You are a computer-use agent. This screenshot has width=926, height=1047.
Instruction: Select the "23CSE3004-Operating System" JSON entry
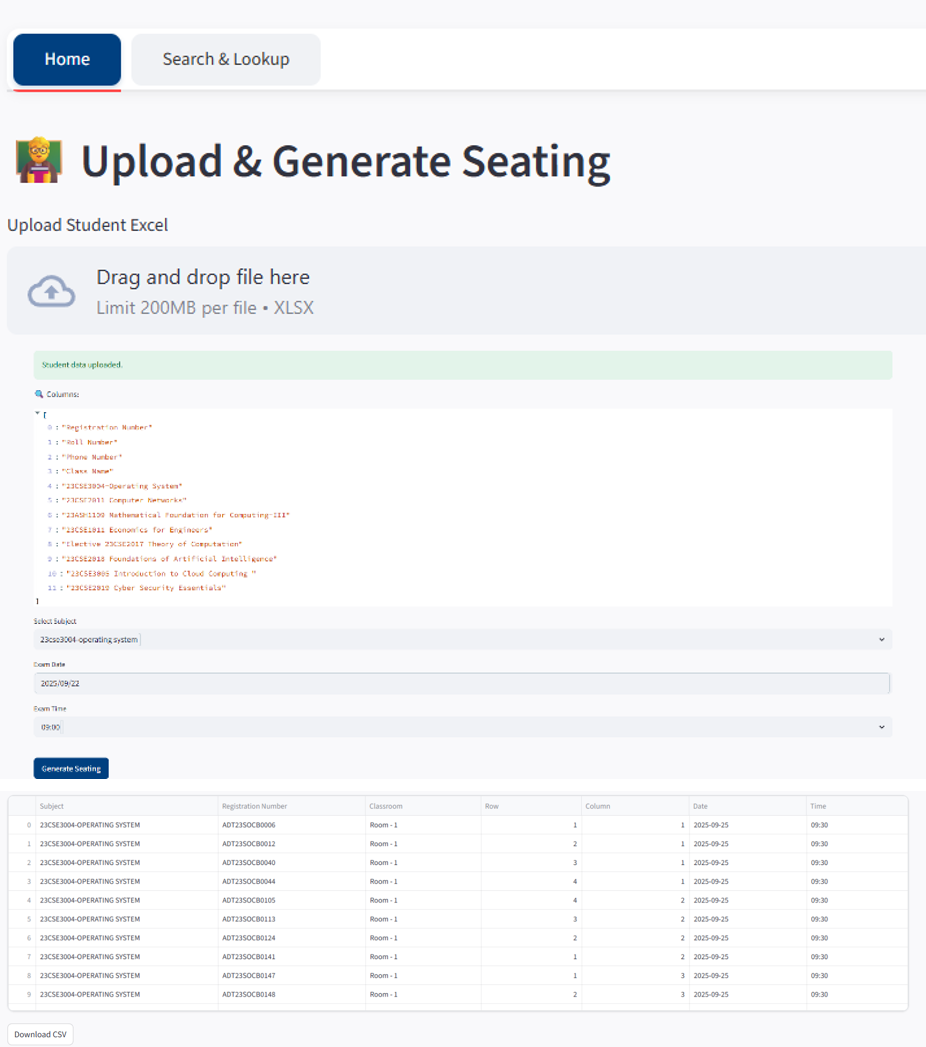click(122, 486)
